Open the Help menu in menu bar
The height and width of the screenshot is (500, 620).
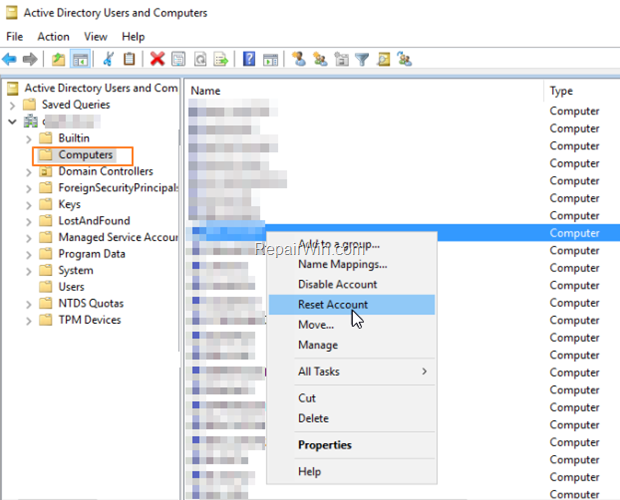pyautogui.click(x=133, y=37)
